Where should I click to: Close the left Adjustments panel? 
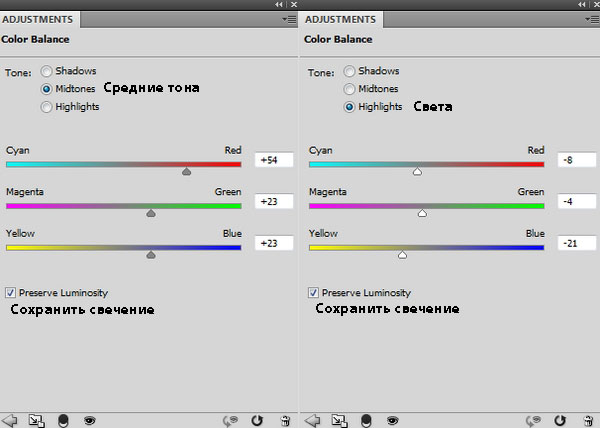point(294,4)
